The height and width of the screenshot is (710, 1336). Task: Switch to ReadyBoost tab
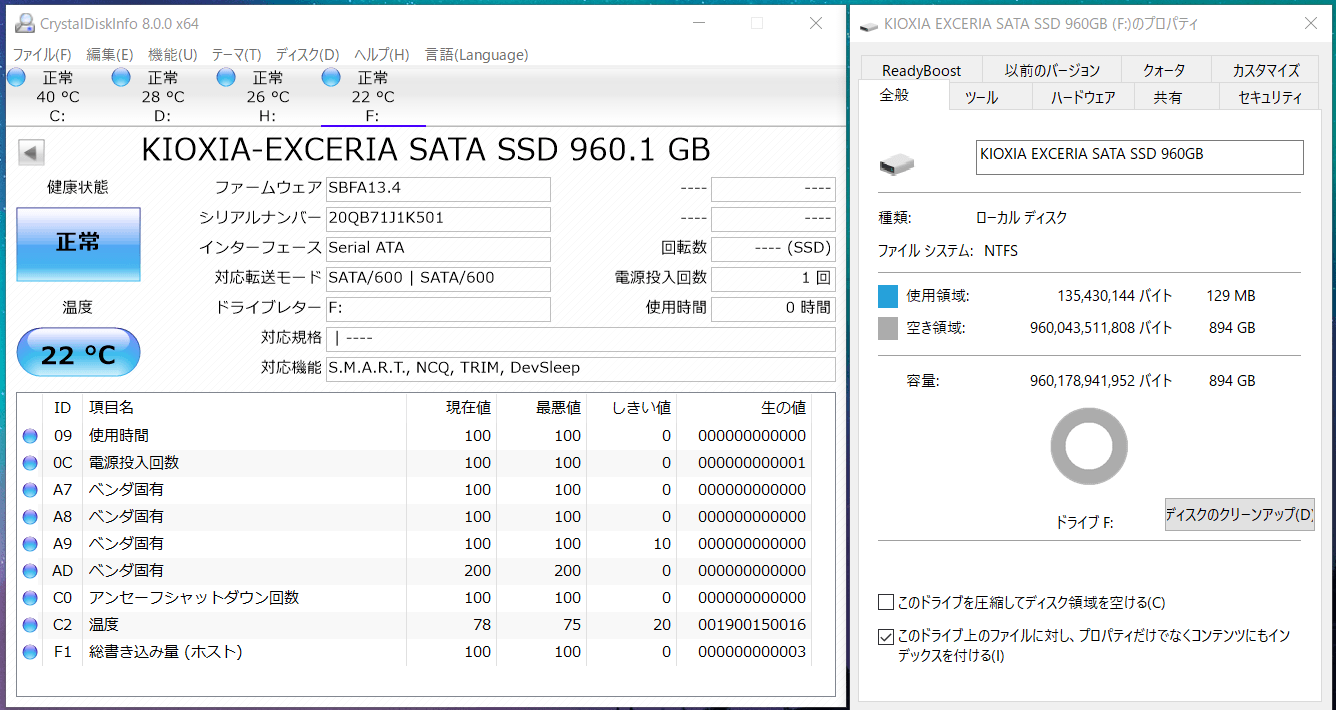[921, 70]
